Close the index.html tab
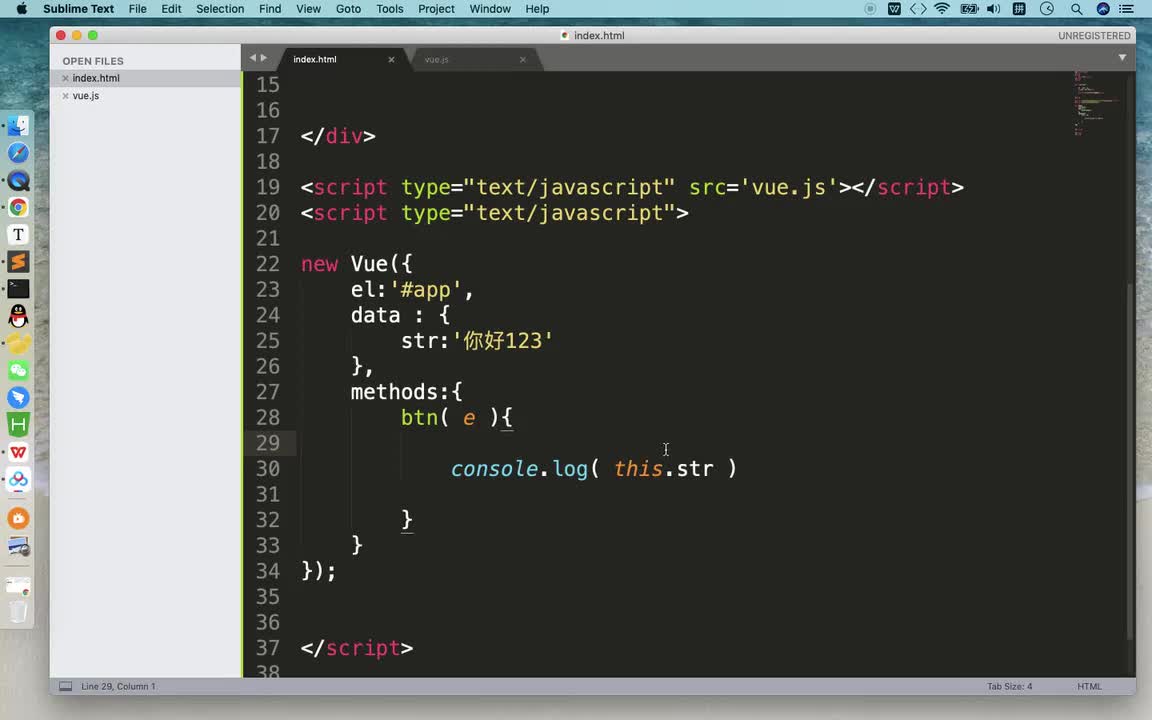 click(x=392, y=60)
